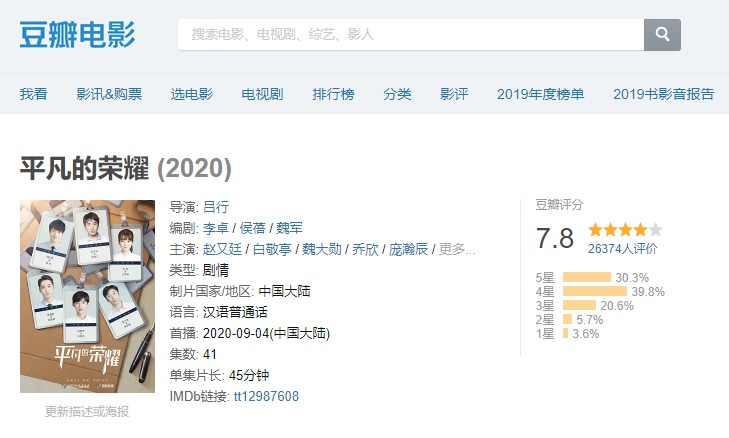Click the premiere date 2020-09-04(中国大陆)
729x438 pixels.
point(266,333)
